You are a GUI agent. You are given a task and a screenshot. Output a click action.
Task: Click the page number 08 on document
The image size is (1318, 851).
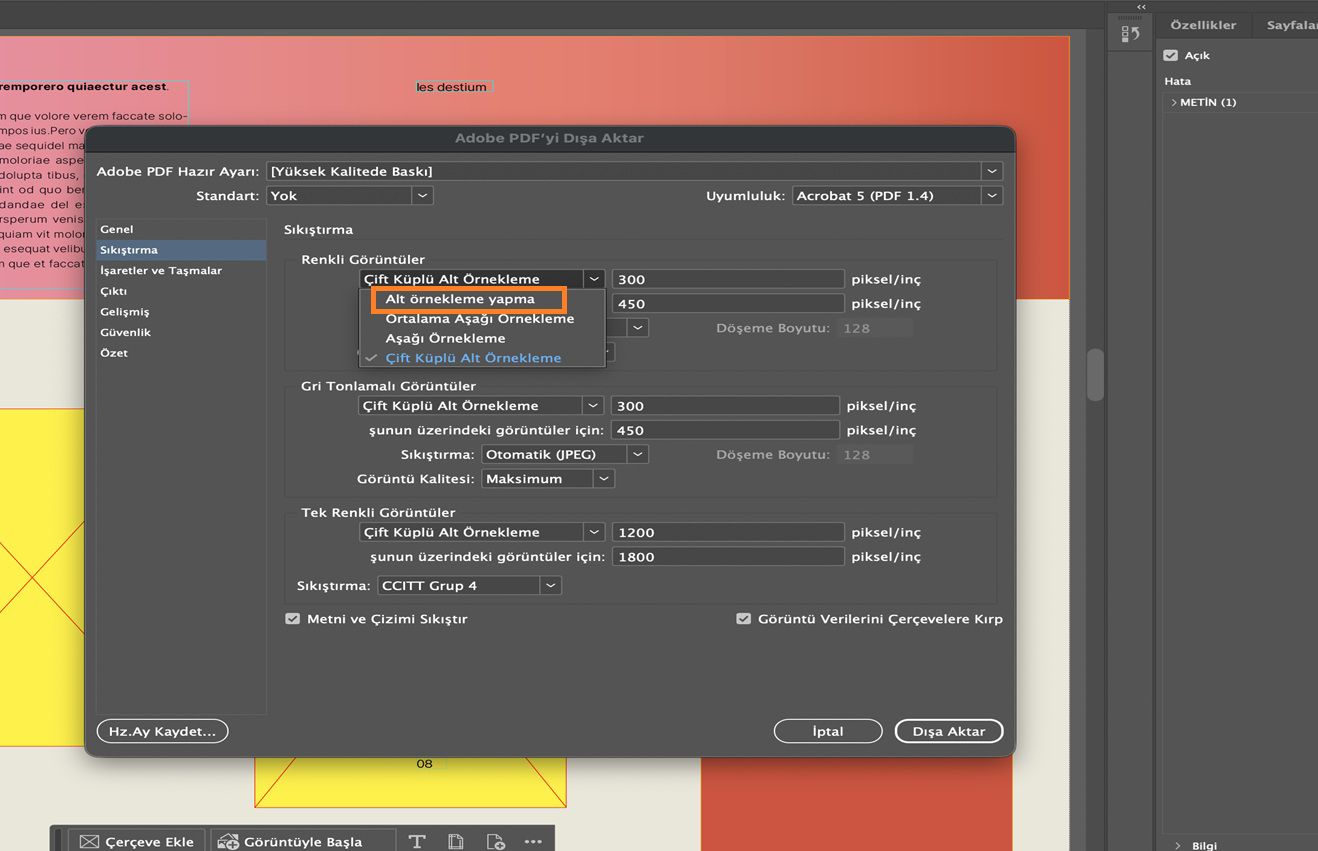tap(424, 764)
